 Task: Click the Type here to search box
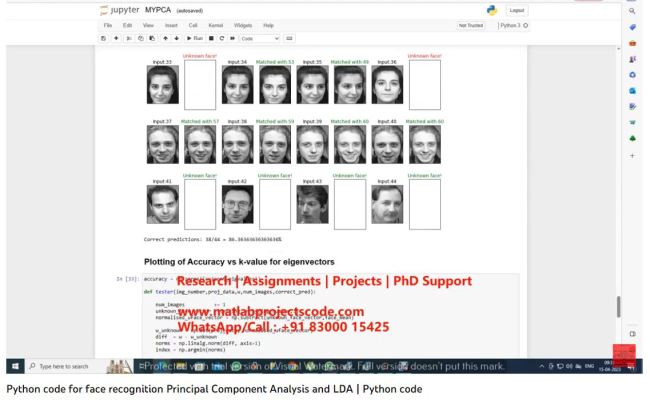point(64,366)
